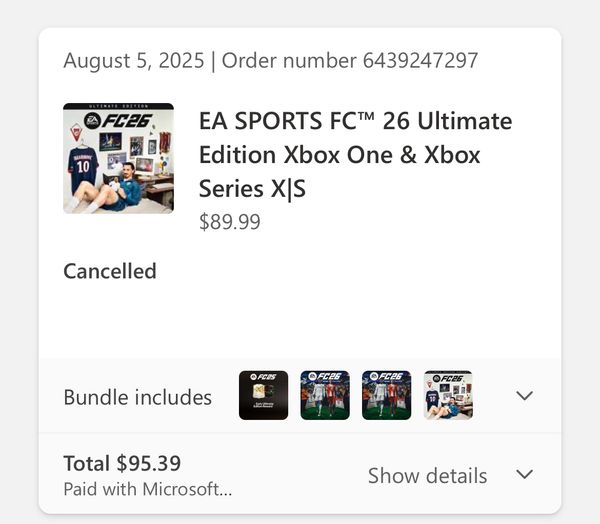The width and height of the screenshot is (600, 524).
Task: Click the FC25 logo on black thumbnail
Action: 263,377
